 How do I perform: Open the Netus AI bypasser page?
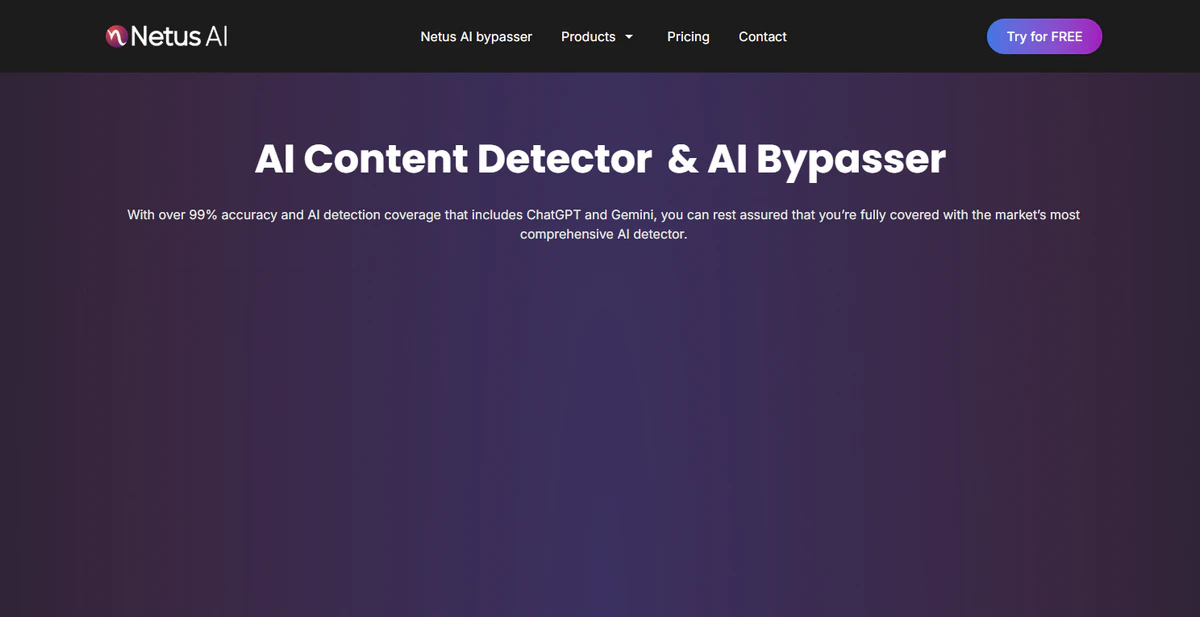[476, 37]
